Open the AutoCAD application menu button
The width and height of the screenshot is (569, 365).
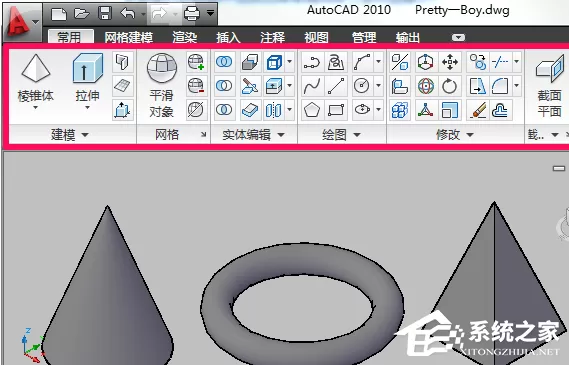click(x=21, y=21)
